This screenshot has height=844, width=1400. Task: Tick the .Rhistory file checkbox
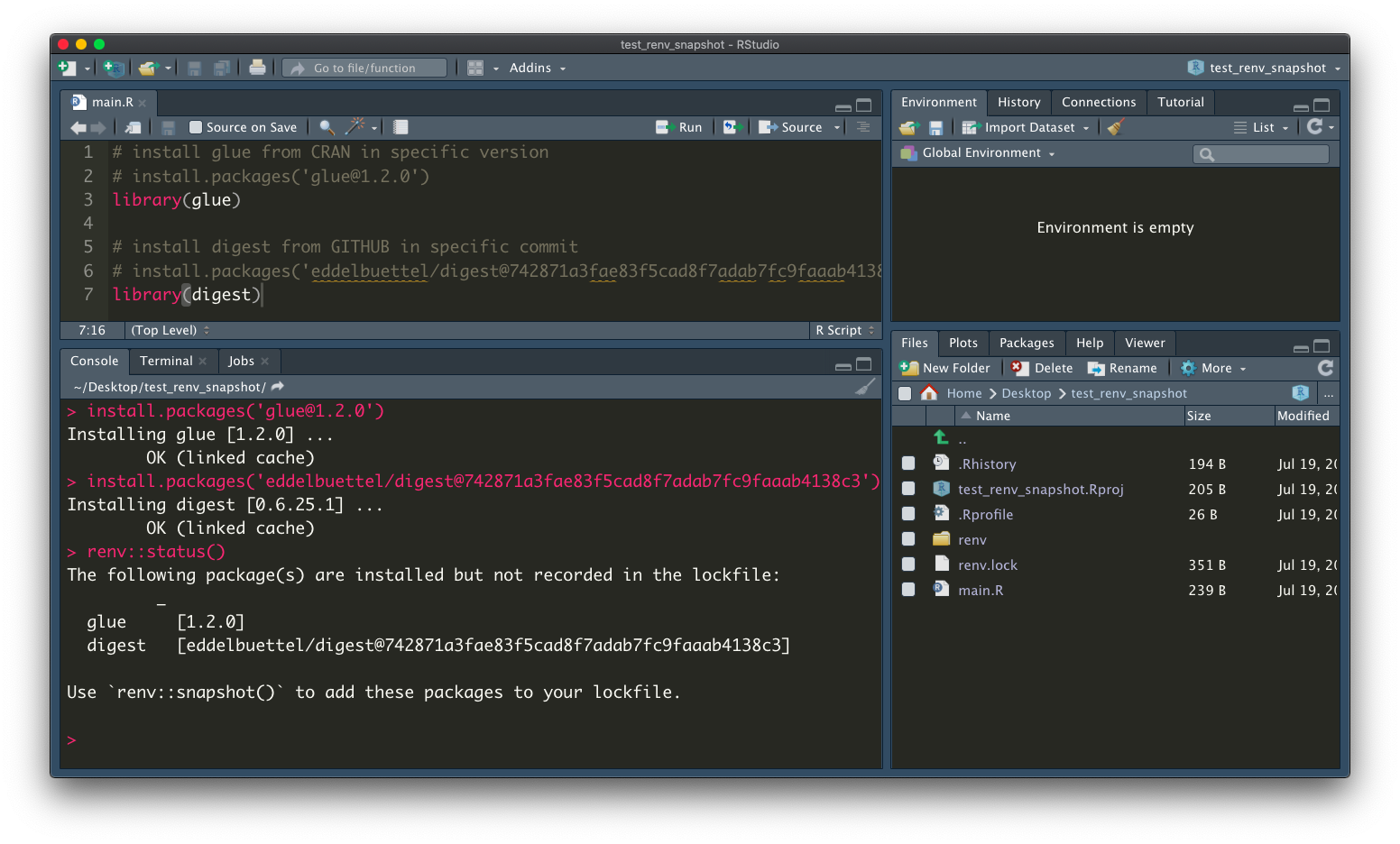[908, 463]
